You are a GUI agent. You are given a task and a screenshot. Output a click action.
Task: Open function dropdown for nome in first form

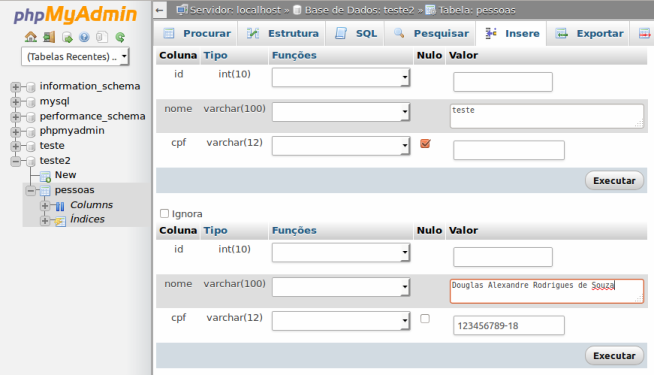coord(341,112)
